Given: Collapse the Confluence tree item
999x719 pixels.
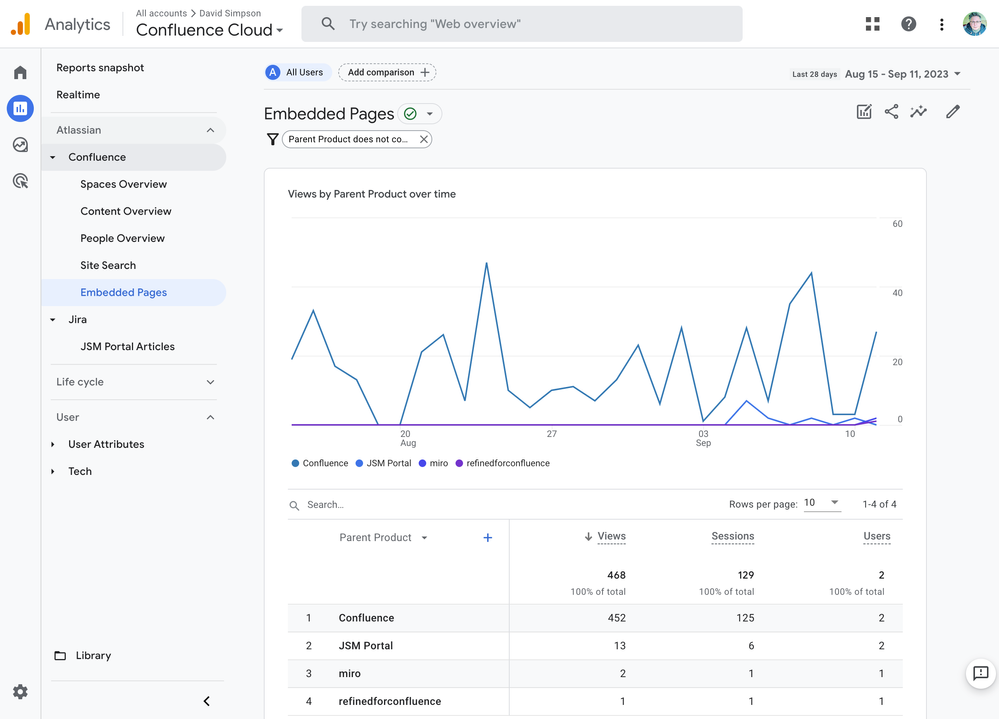Looking at the screenshot, I should 53,157.
